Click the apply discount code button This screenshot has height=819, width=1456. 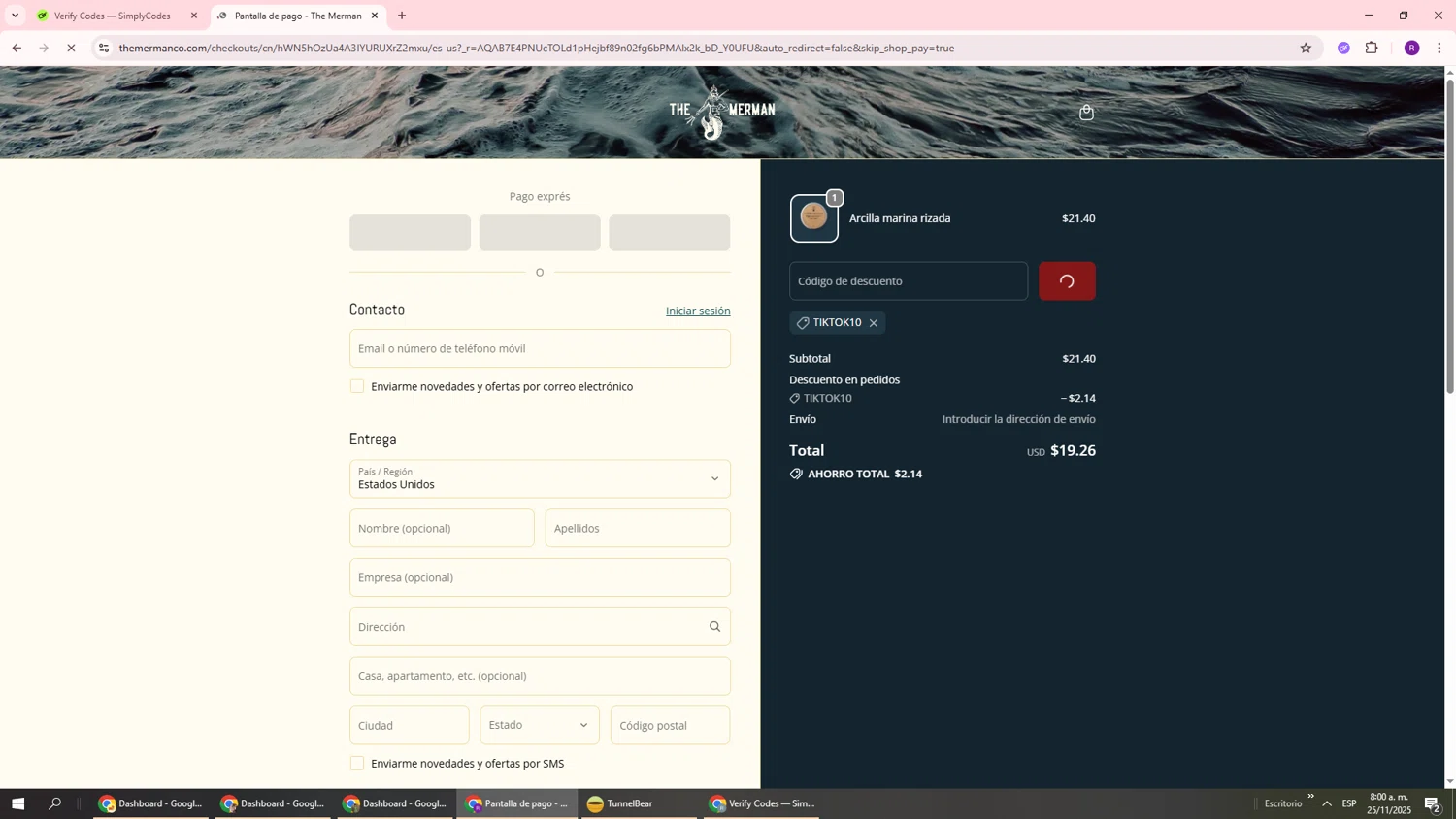point(1067,281)
